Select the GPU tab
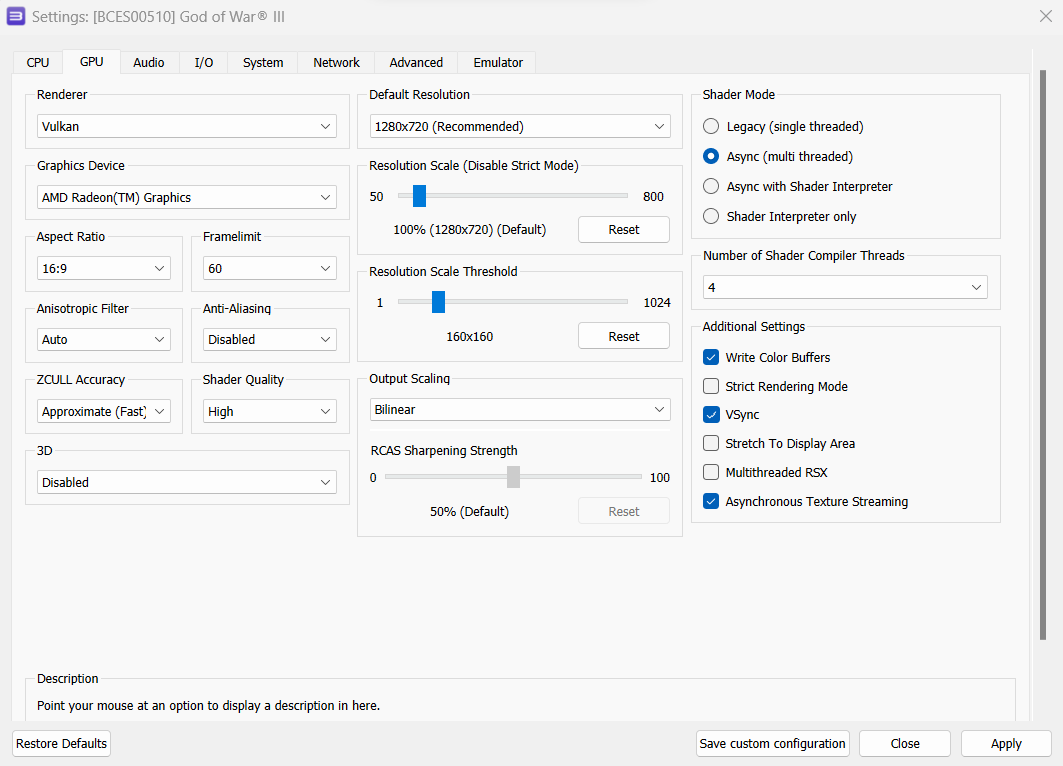The height and width of the screenshot is (766, 1063). (x=92, y=62)
